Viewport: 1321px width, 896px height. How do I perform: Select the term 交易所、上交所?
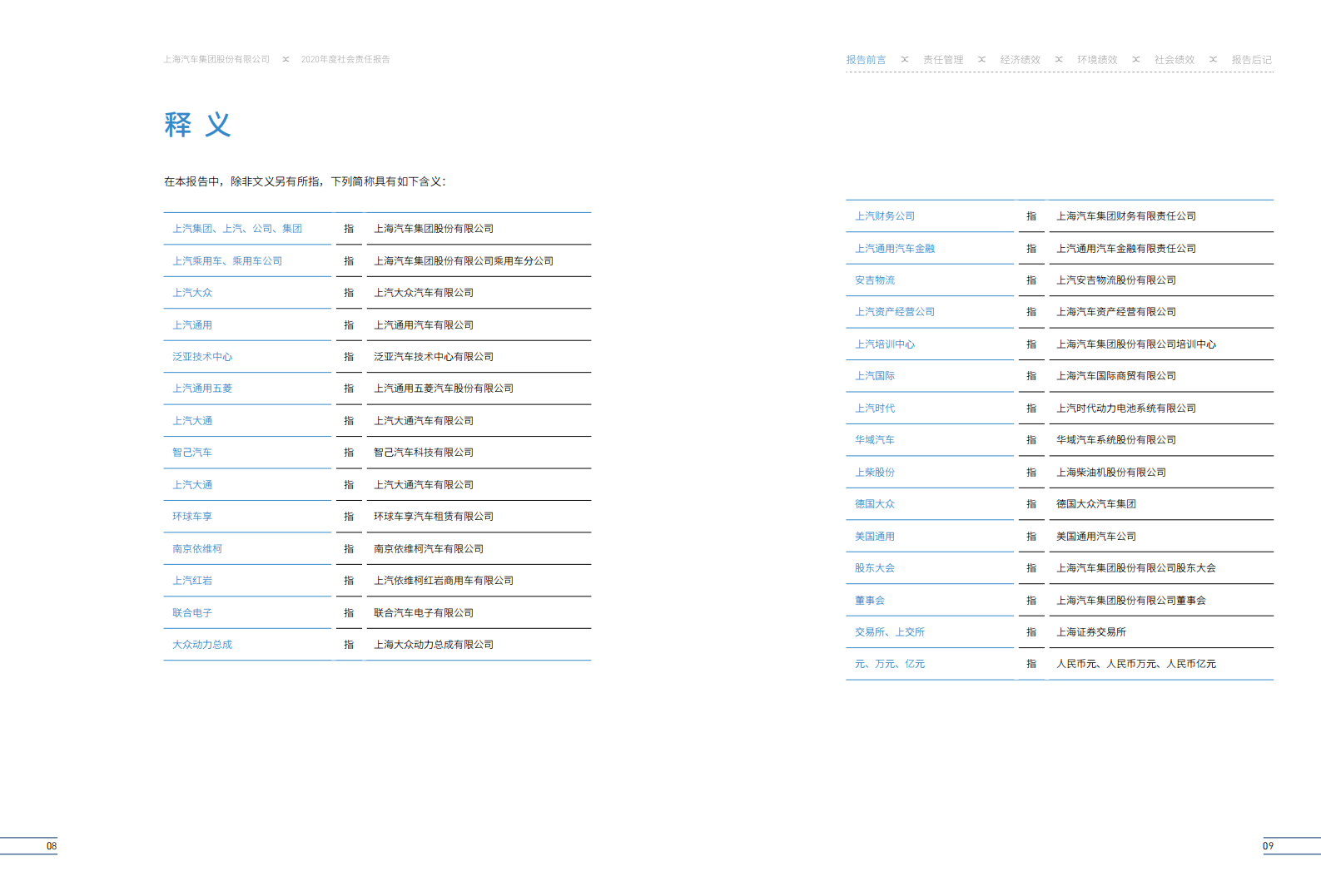click(x=890, y=632)
